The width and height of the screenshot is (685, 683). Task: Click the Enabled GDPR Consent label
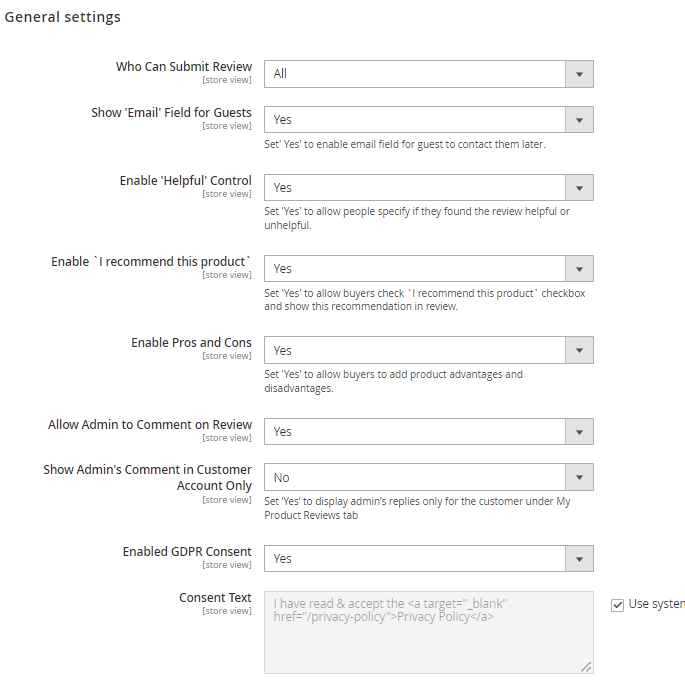click(x=187, y=551)
